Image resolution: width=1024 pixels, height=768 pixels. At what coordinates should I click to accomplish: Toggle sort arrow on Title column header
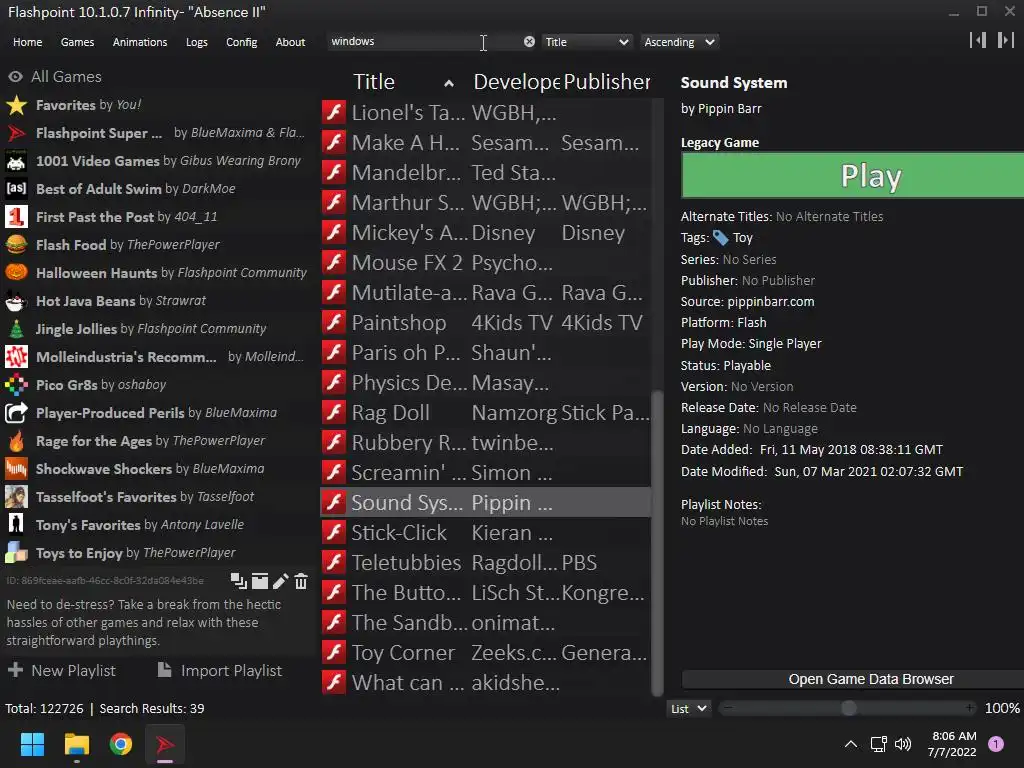(449, 83)
